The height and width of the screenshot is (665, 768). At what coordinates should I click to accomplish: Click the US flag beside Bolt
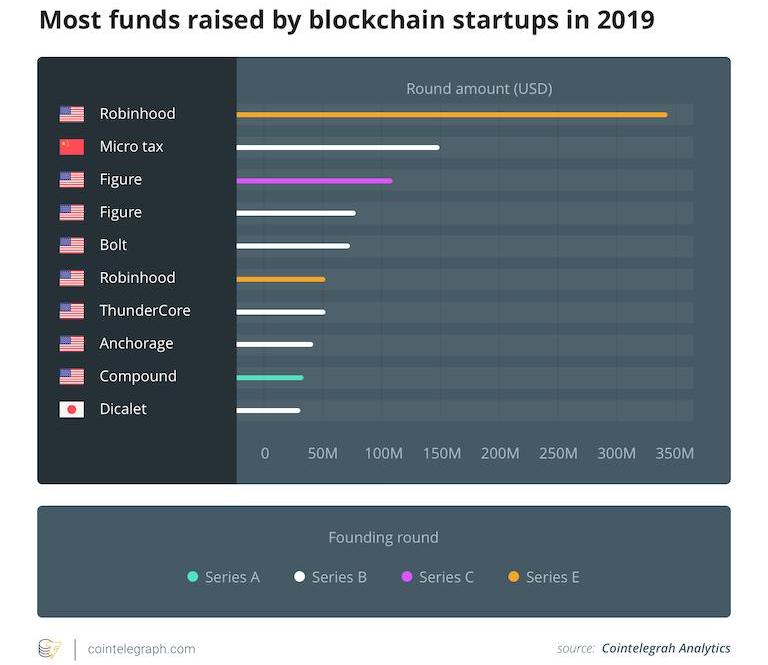[x=71, y=245]
